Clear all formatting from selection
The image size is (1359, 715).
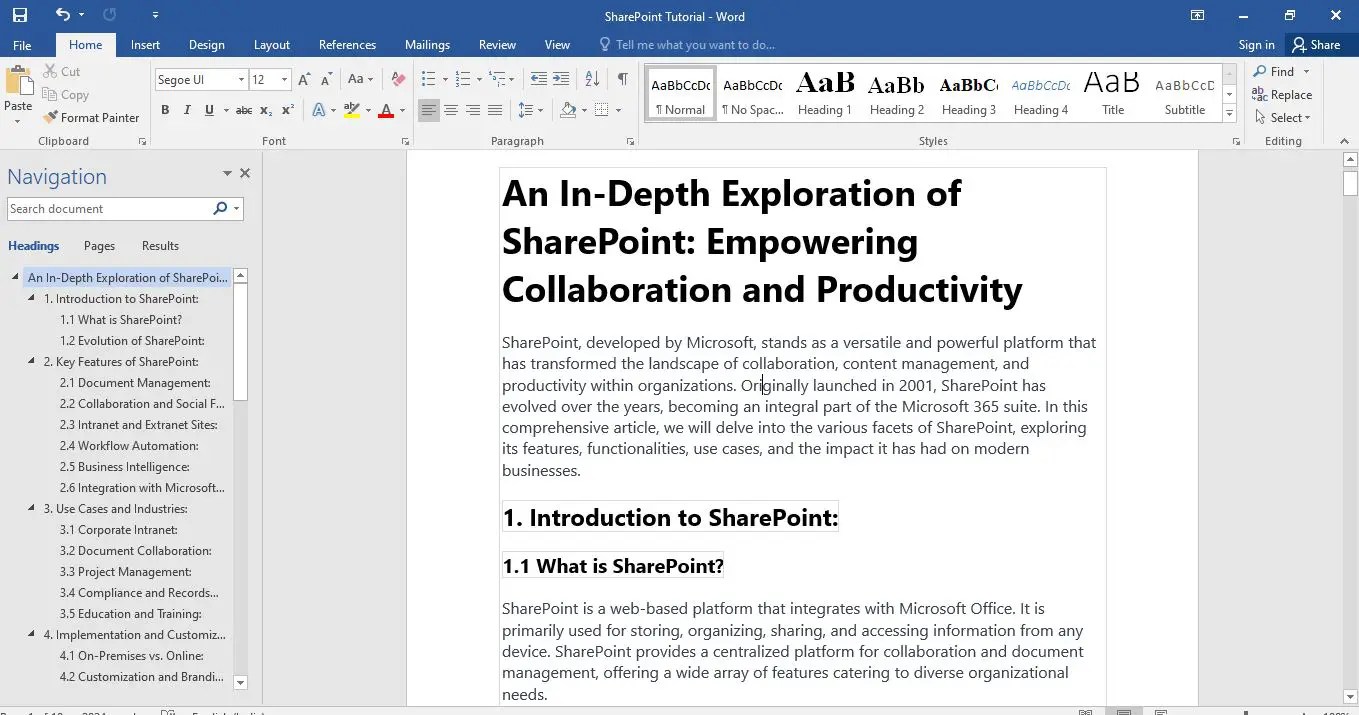point(398,79)
